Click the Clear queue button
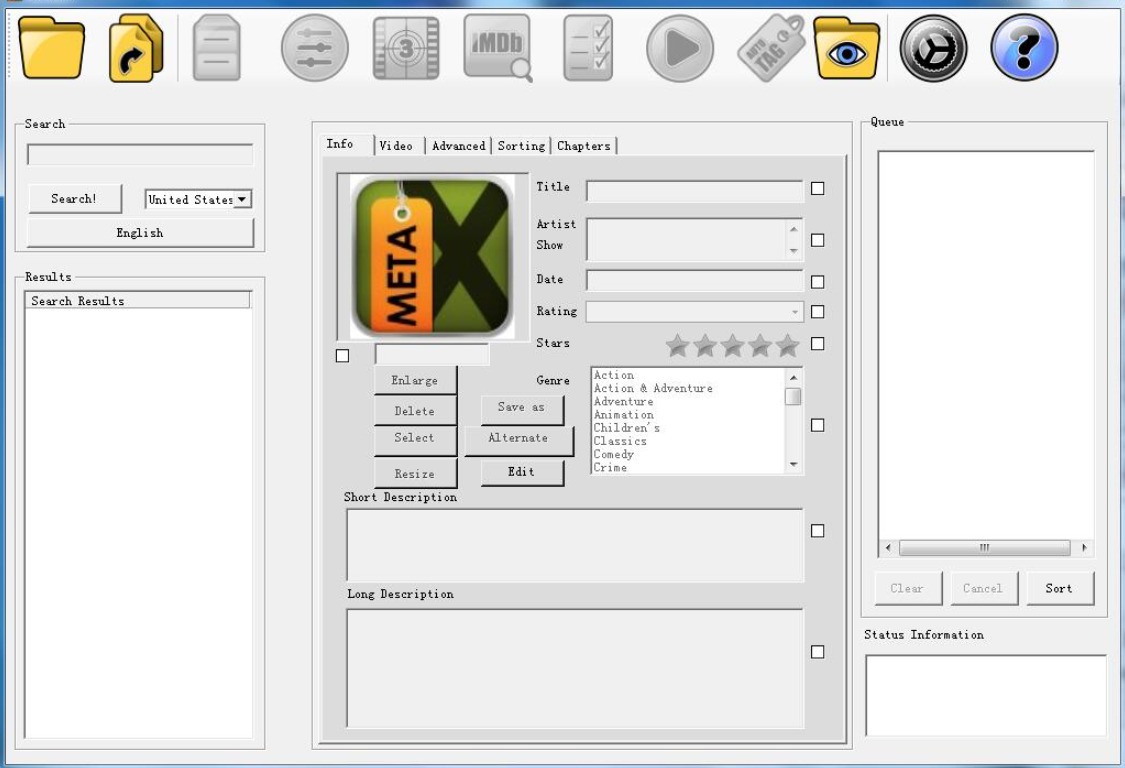1125x768 pixels. pos(908,588)
